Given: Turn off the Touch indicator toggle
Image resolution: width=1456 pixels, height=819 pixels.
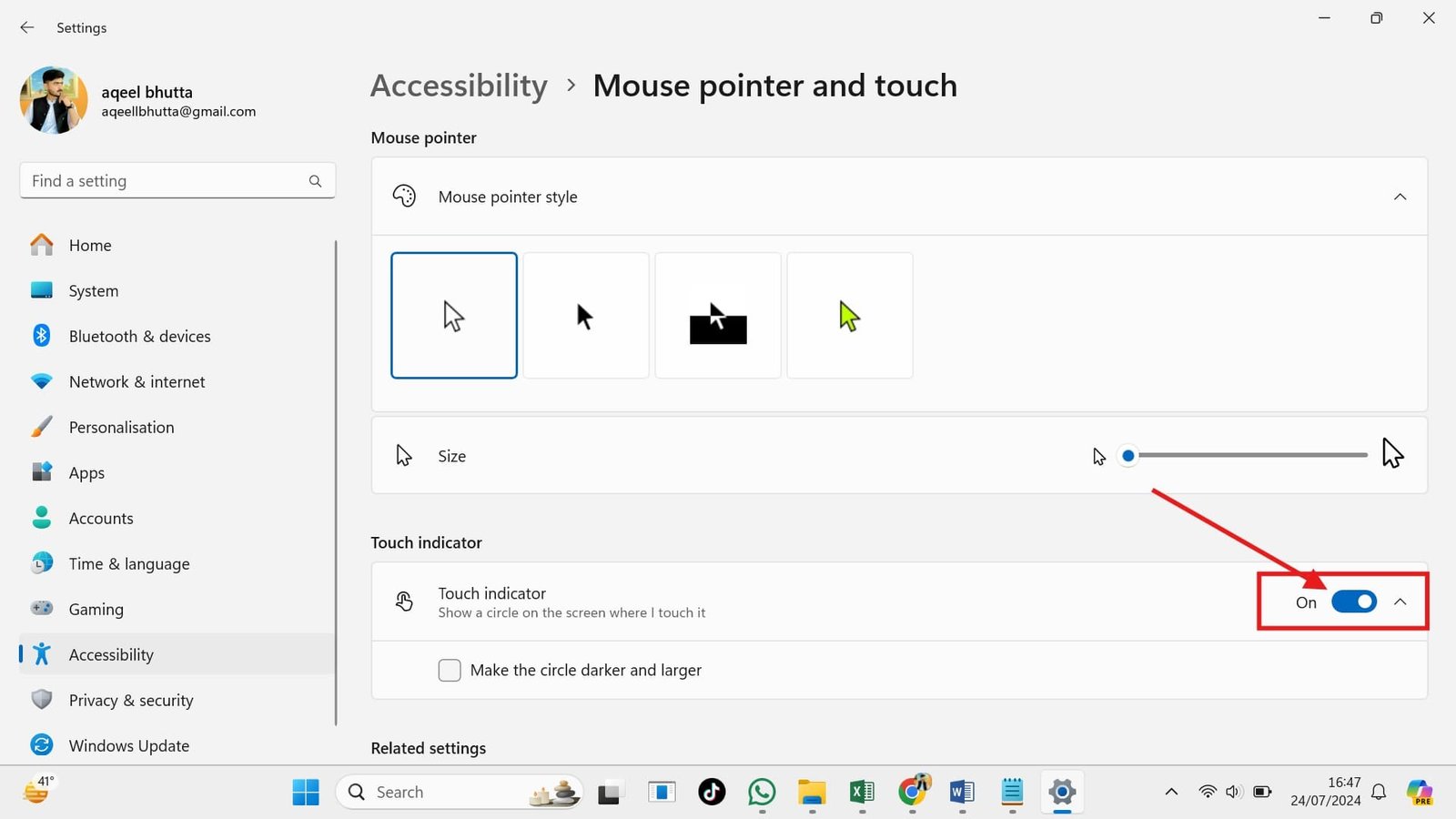Looking at the screenshot, I should 1353,602.
